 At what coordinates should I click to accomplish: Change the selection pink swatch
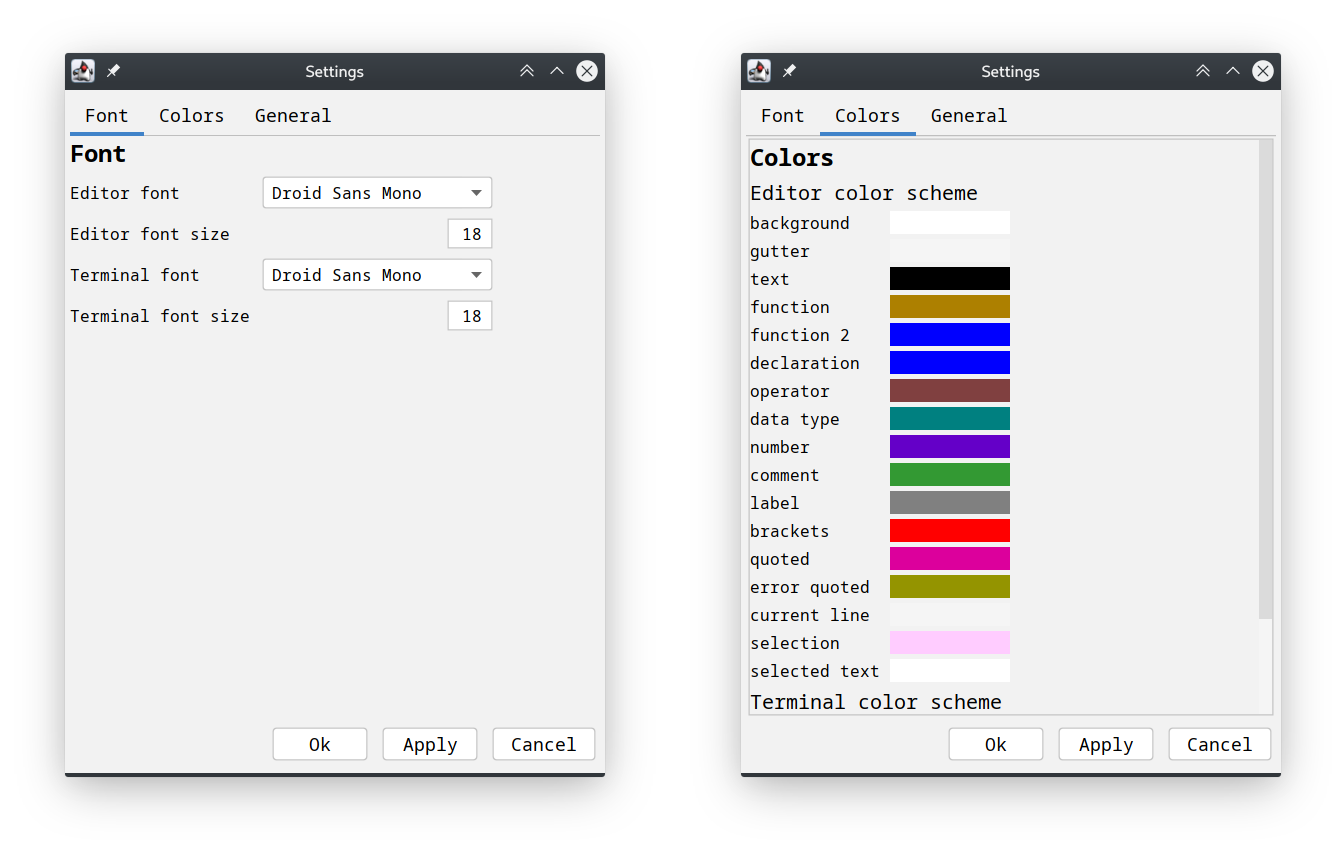950,643
